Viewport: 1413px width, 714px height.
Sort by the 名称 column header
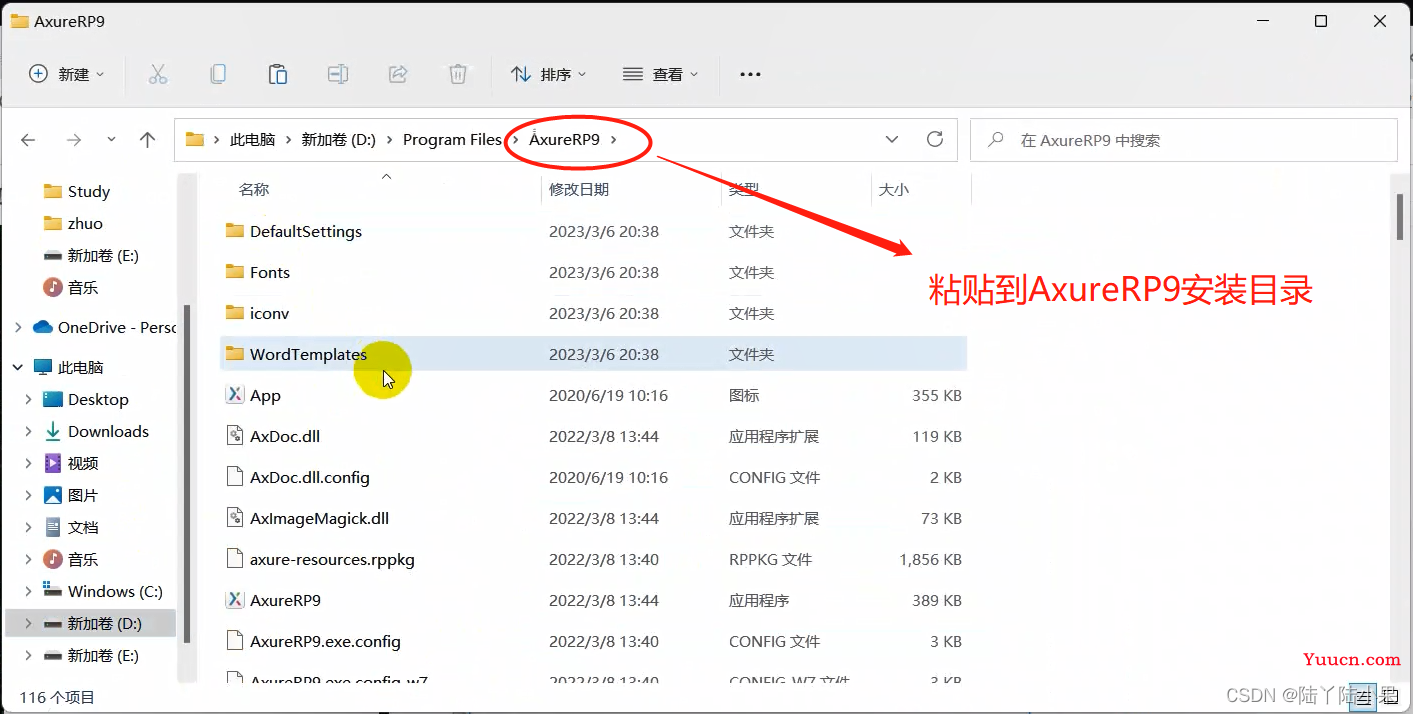click(x=254, y=189)
